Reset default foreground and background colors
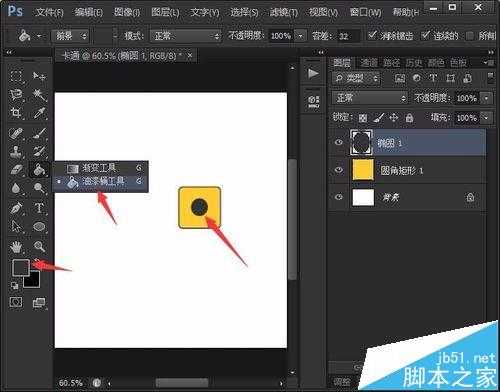This screenshot has height=392, width=500. tap(15, 286)
